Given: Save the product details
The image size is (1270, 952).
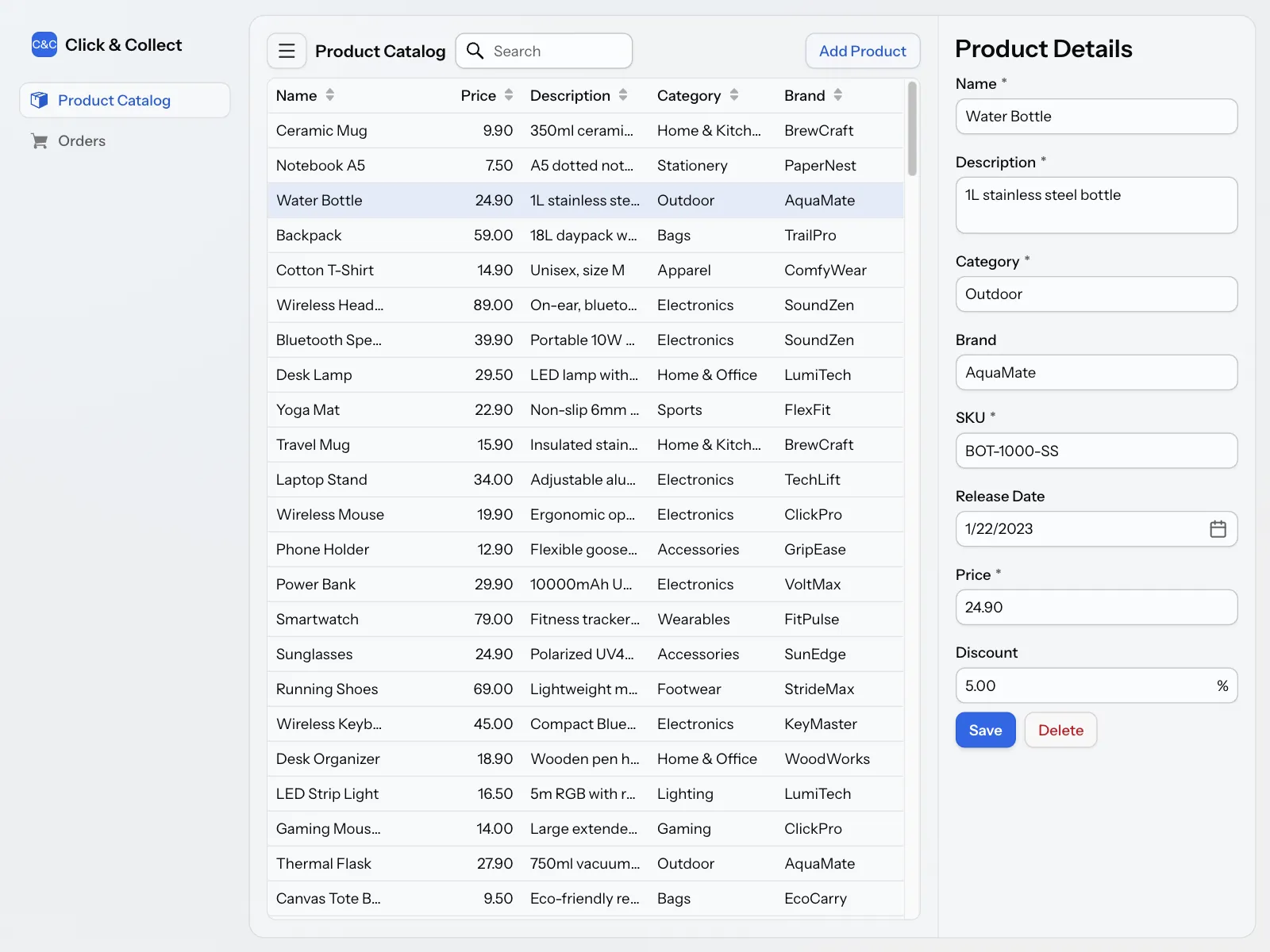Looking at the screenshot, I should coord(985,730).
